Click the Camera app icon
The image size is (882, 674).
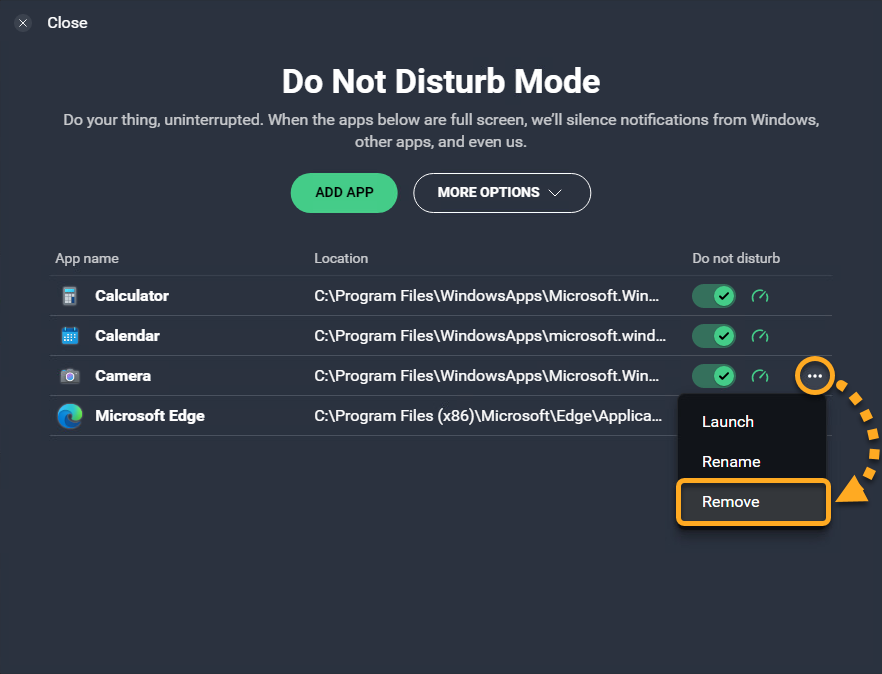tap(69, 376)
